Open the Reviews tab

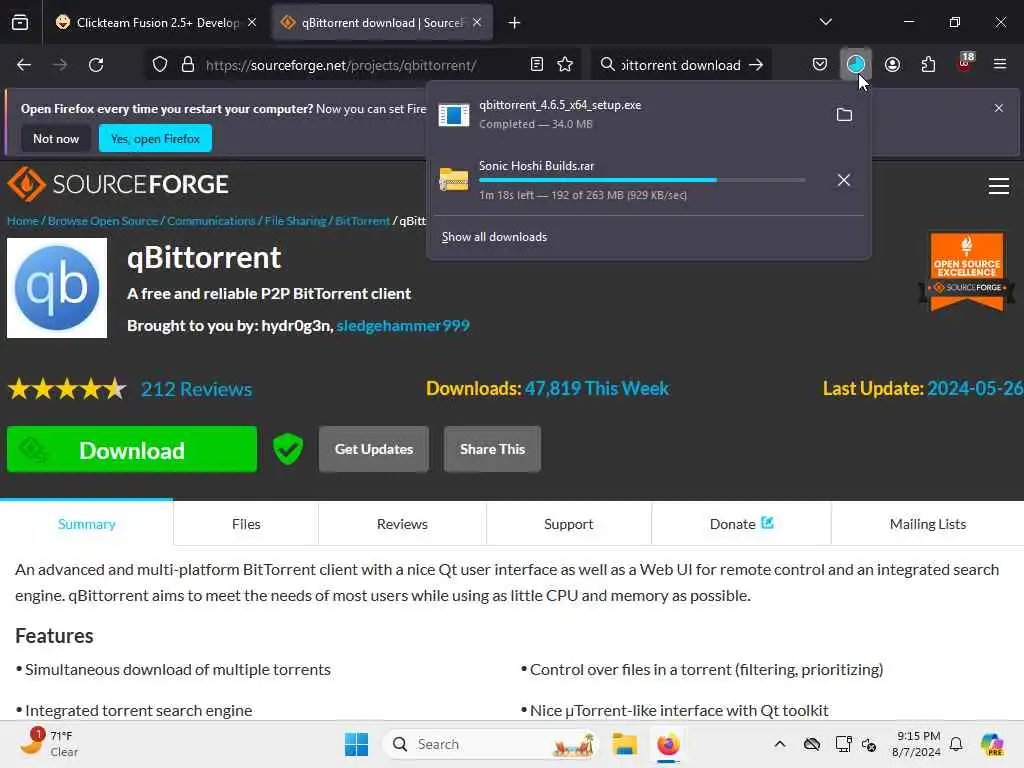(x=402, y=524)
